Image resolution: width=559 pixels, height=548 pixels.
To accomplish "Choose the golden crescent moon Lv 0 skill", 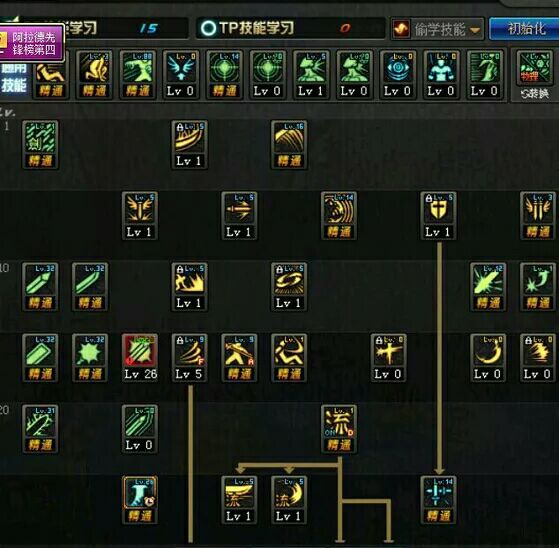I will tap(488, 358).
